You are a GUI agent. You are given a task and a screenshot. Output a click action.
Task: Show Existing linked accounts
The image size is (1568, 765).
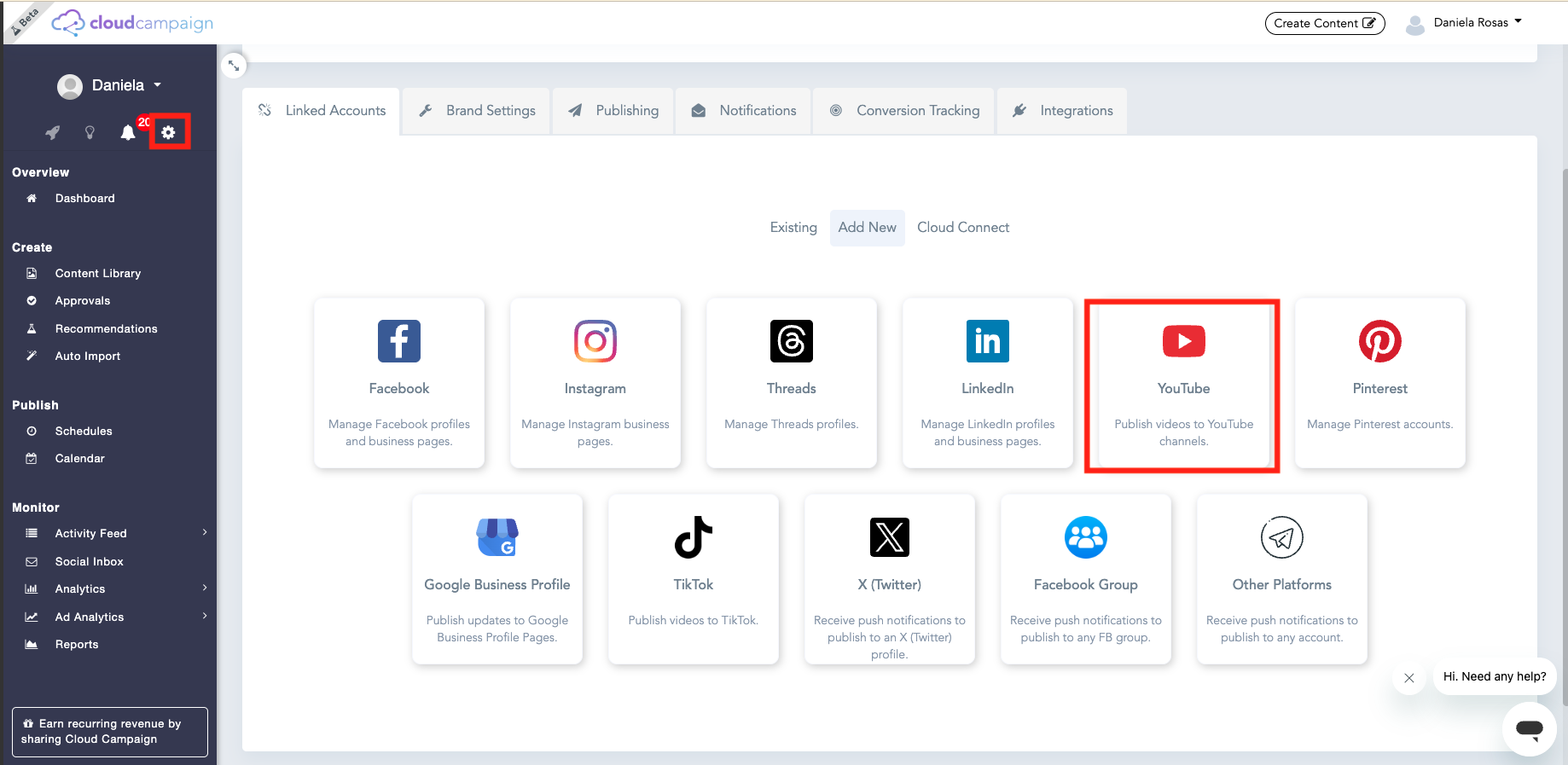(793, 228)
